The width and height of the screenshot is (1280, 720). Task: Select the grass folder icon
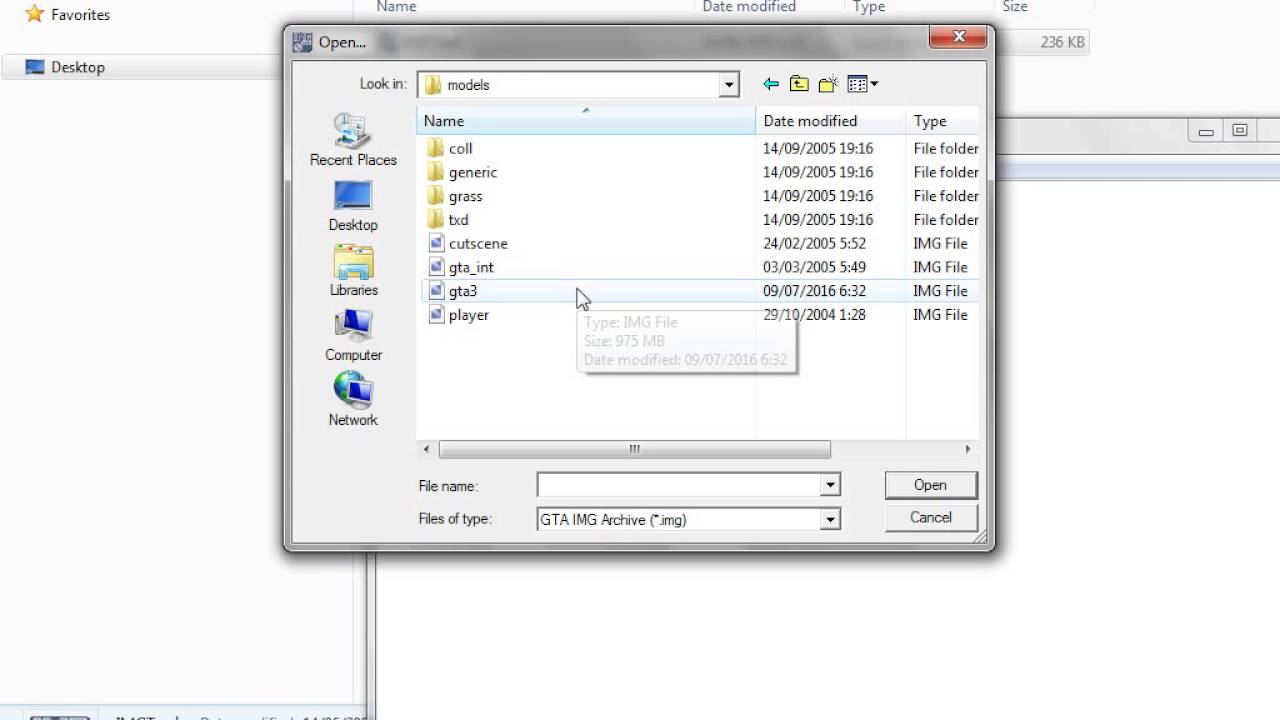click(x=435, y=196)
